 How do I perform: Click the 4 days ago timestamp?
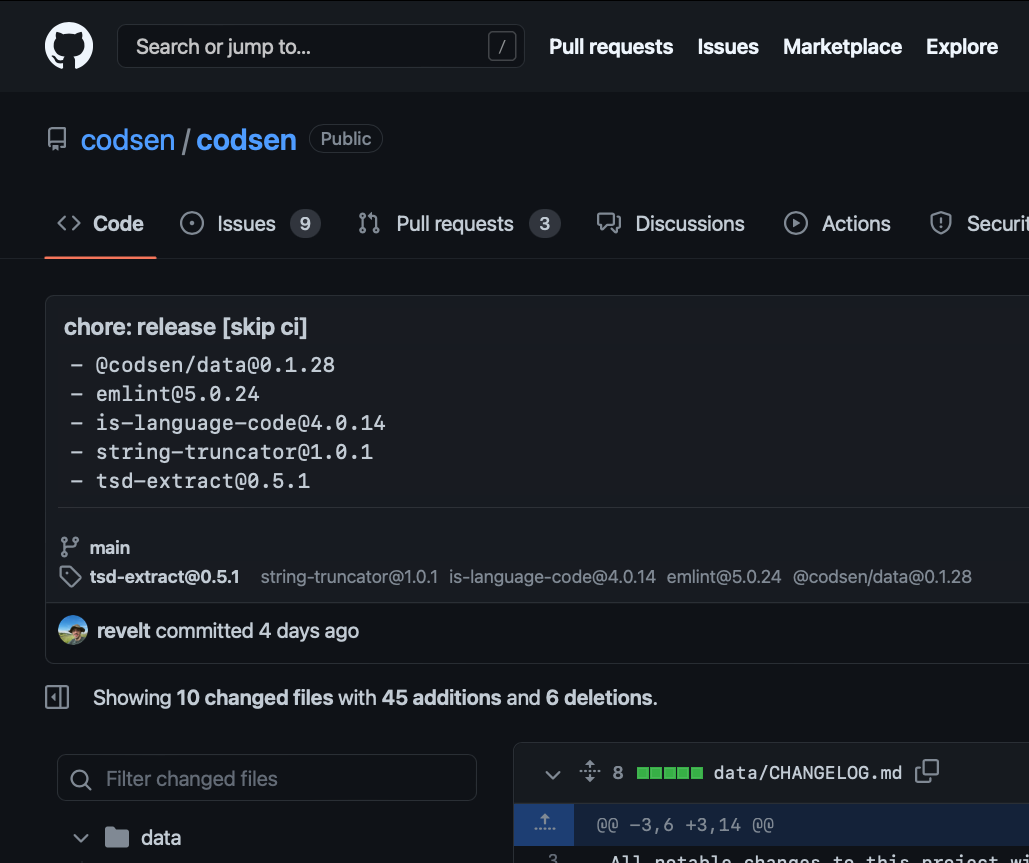309,631
